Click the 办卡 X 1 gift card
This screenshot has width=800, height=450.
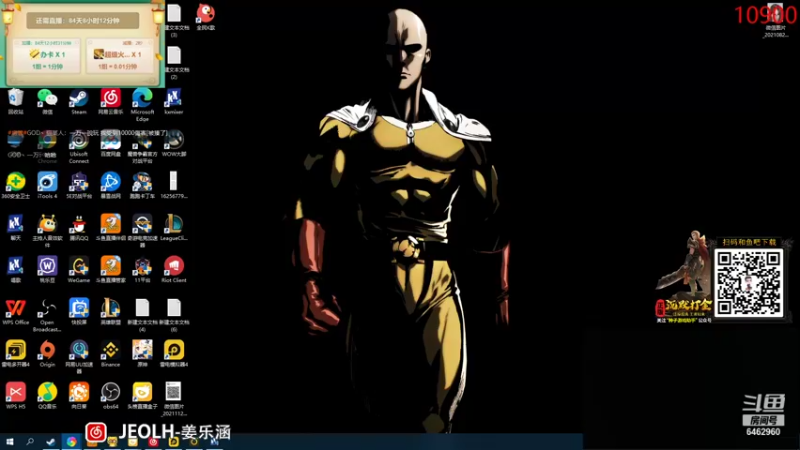(x=47, y=56)
